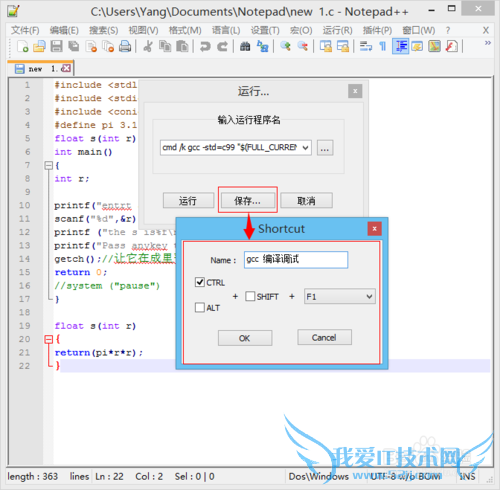Collapse the fold marker at line 20
This screenshot has width=500, height=490.
tap(49, 339)
